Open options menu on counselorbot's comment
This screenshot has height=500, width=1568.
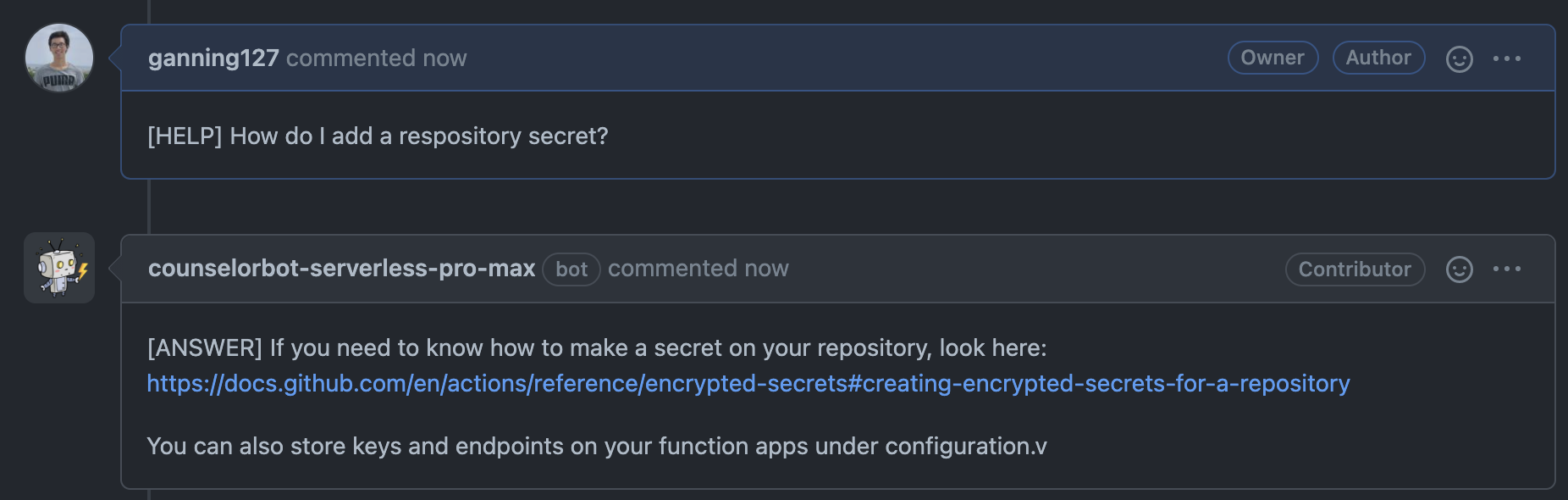1507,269
